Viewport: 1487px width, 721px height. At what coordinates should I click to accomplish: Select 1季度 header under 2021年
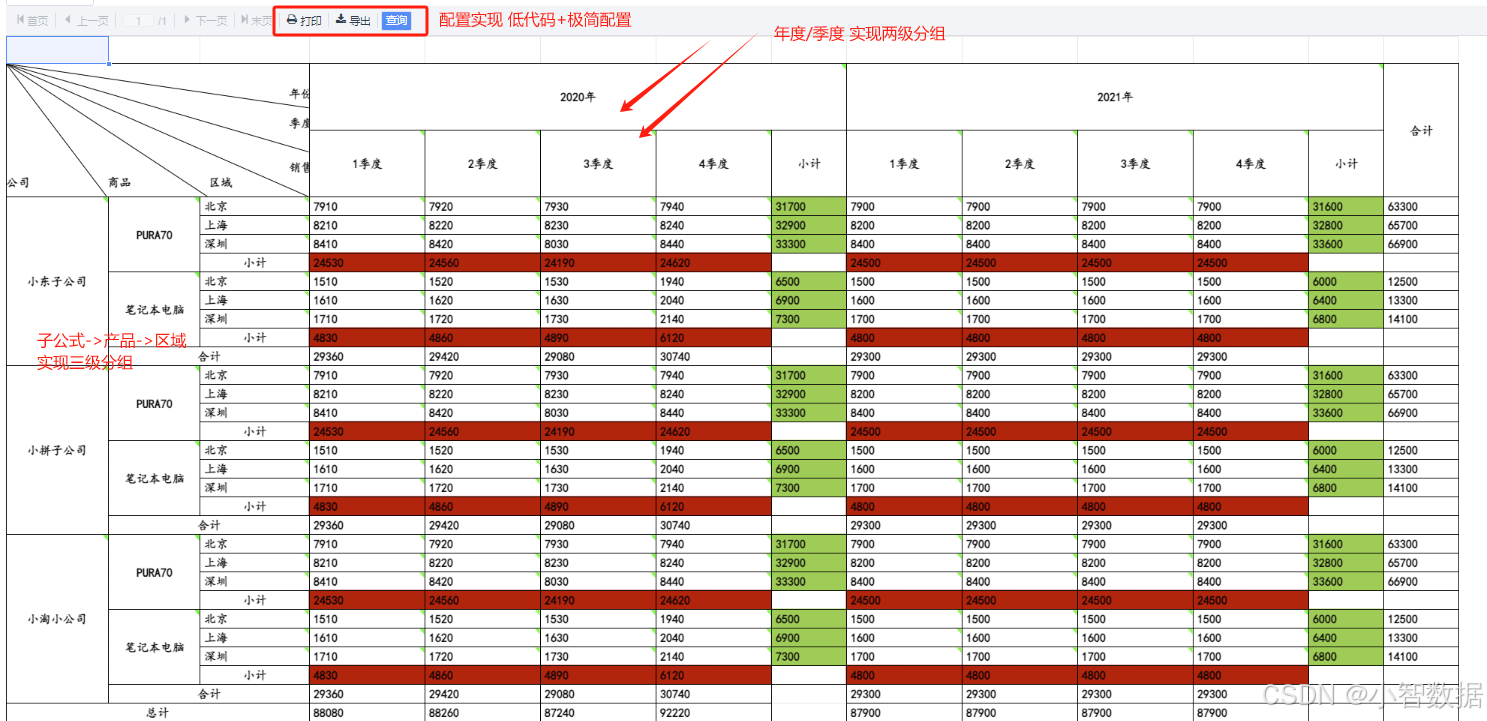point(904,163)
